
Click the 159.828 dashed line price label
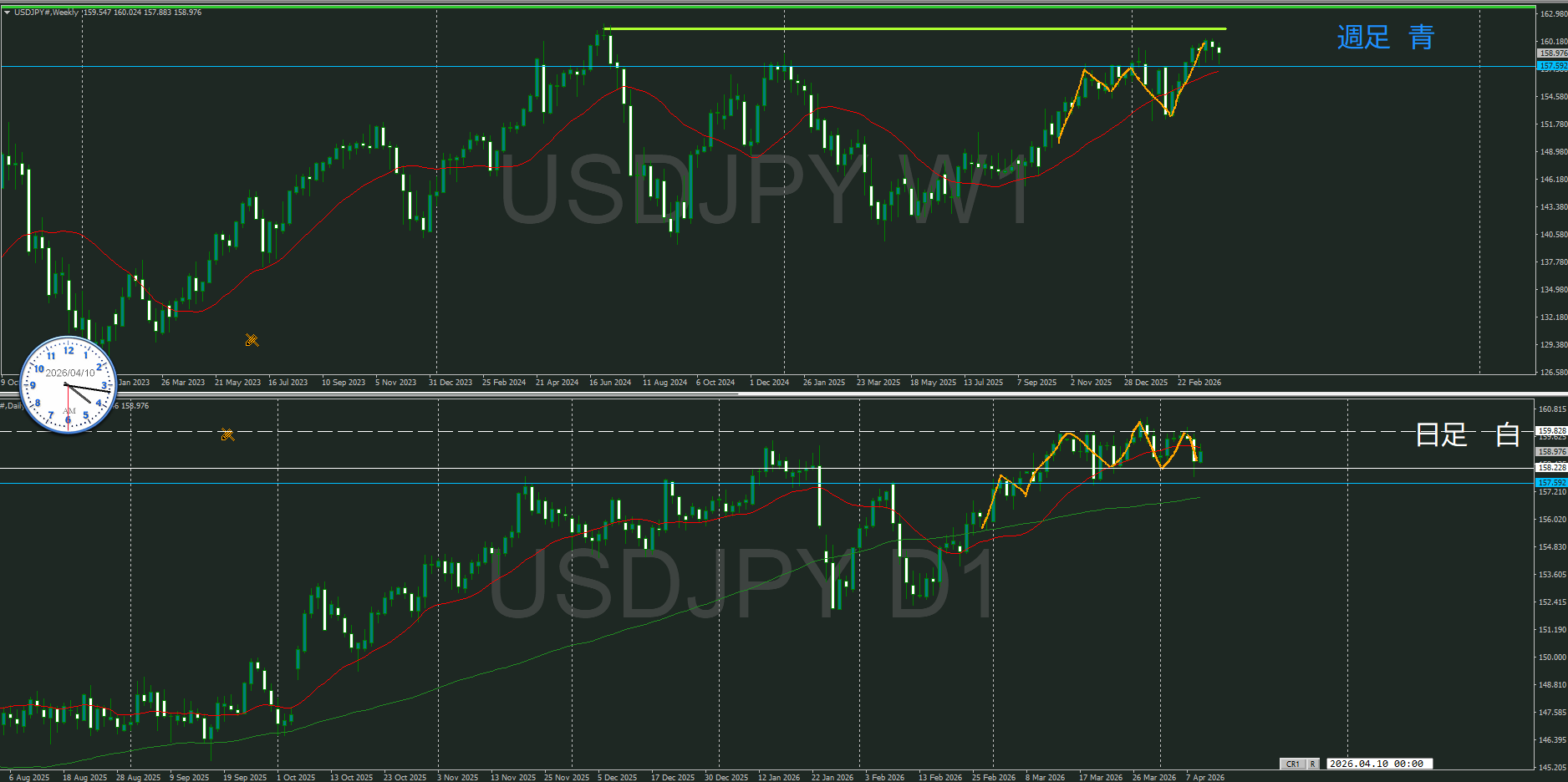coord(1552,431)
